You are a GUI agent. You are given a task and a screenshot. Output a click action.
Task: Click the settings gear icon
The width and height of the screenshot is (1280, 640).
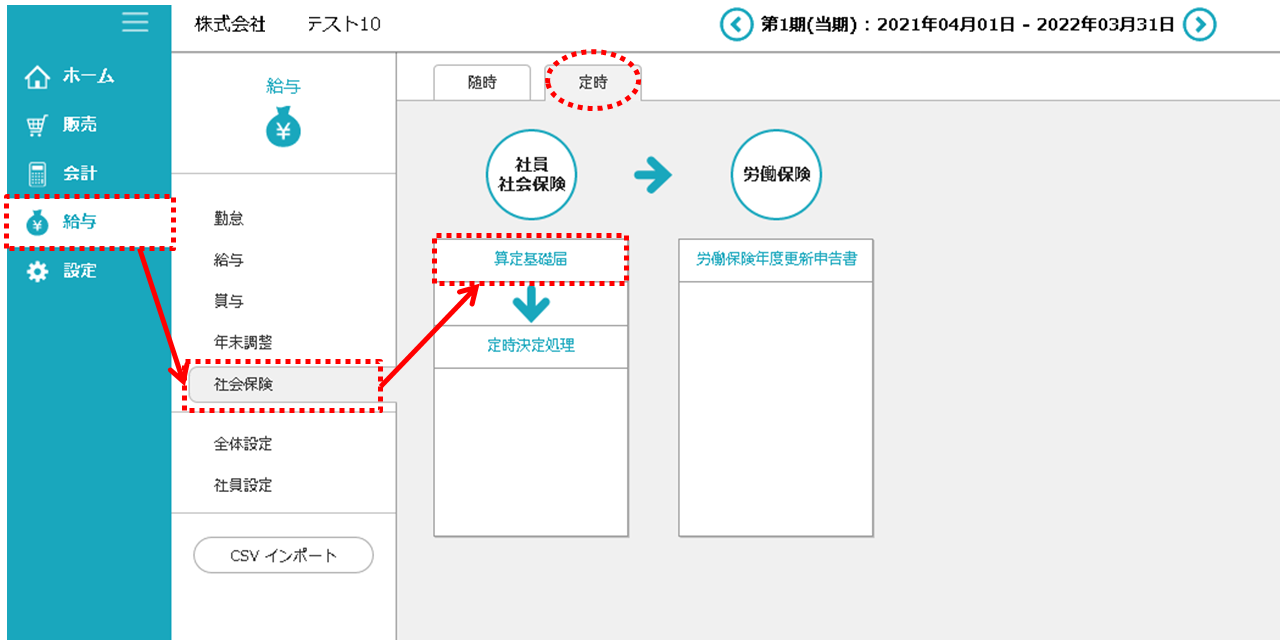coord(37,271)
